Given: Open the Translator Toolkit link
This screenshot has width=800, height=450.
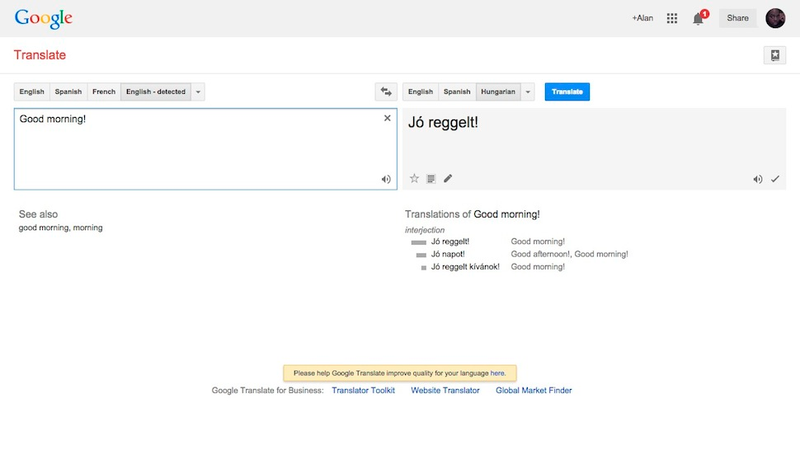Looking at the screenshot, I should point(363,390).
